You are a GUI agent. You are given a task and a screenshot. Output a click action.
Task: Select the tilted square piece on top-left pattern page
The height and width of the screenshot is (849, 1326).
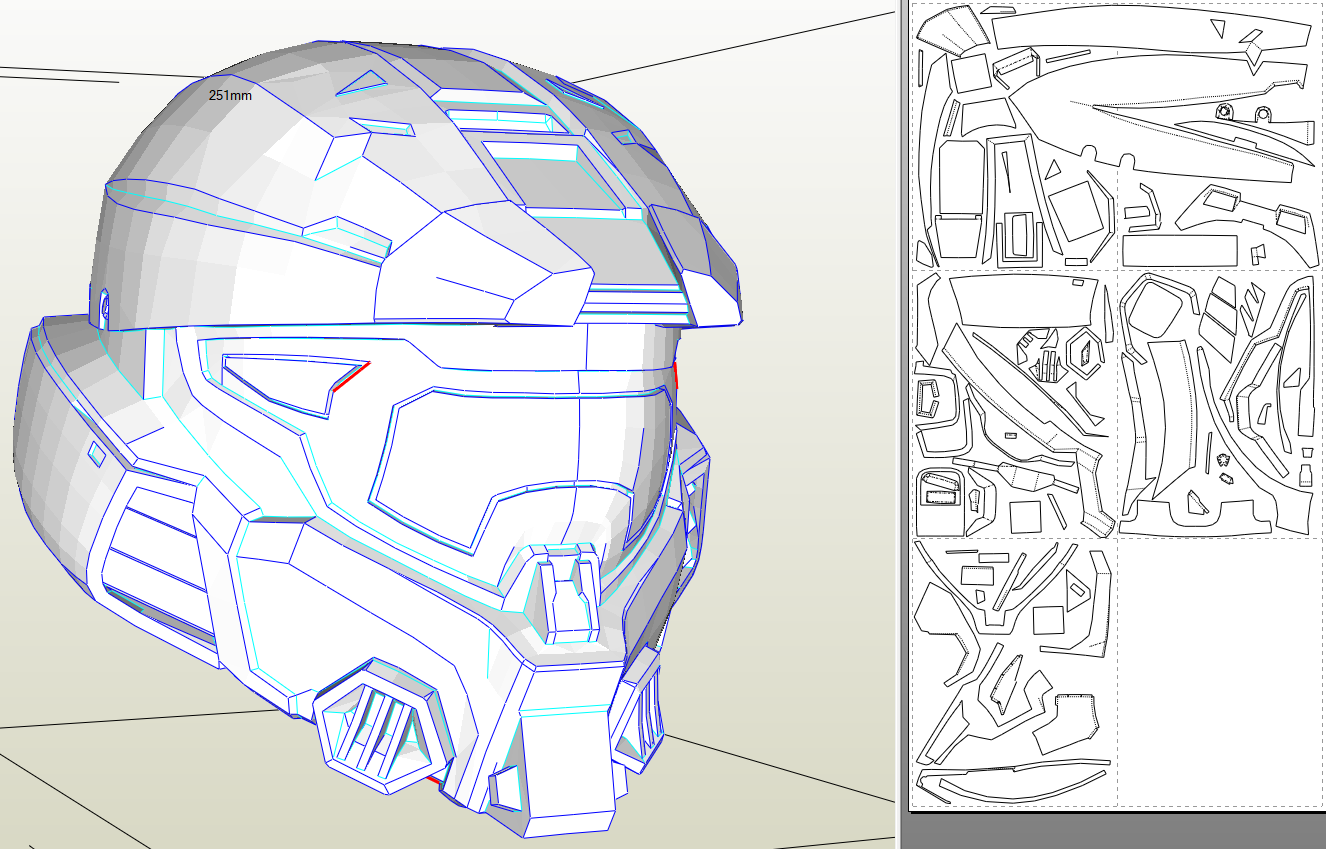1075,209
